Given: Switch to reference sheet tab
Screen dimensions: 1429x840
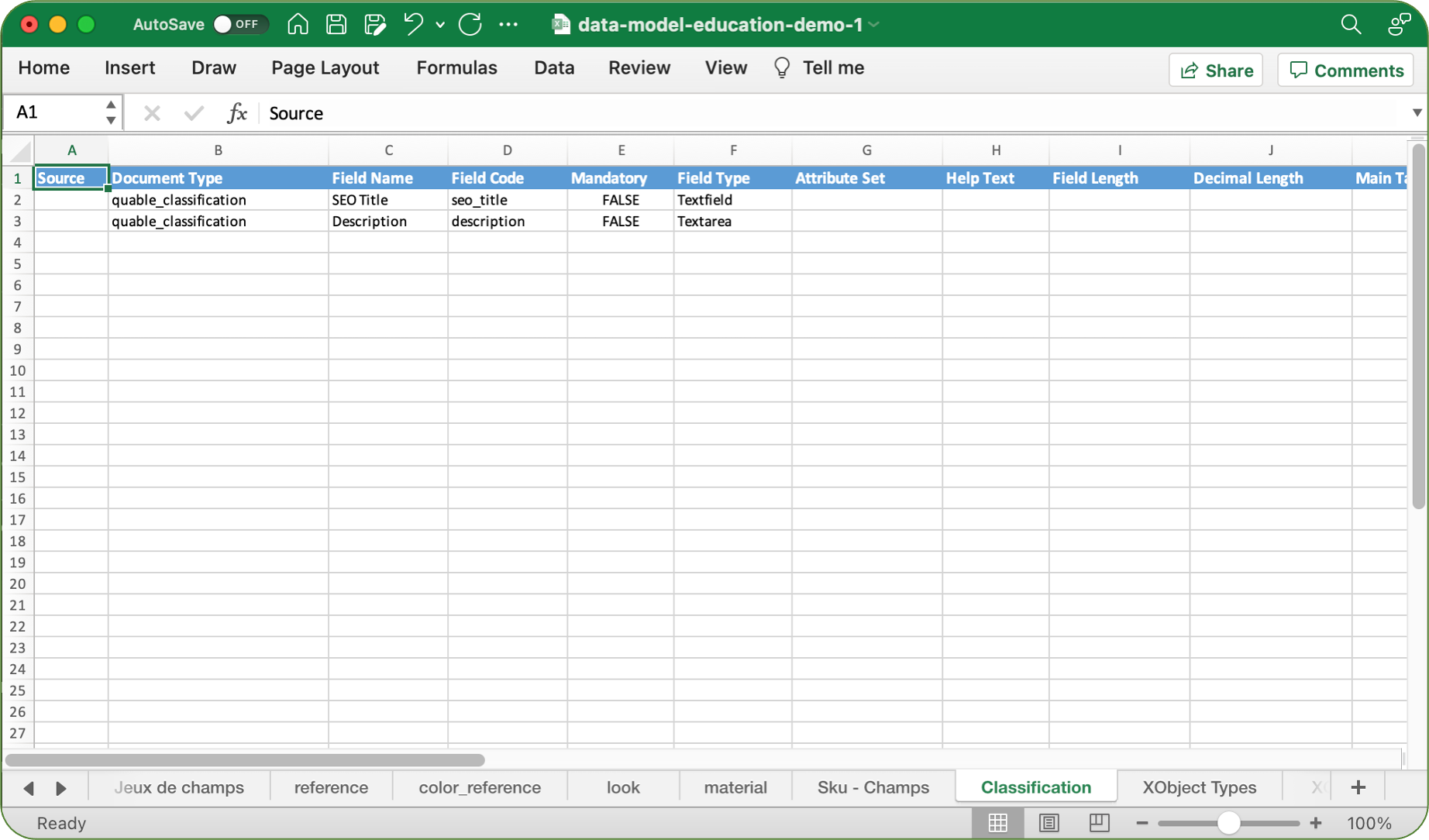Looking at the screenshot, I should tap(331, 787).
